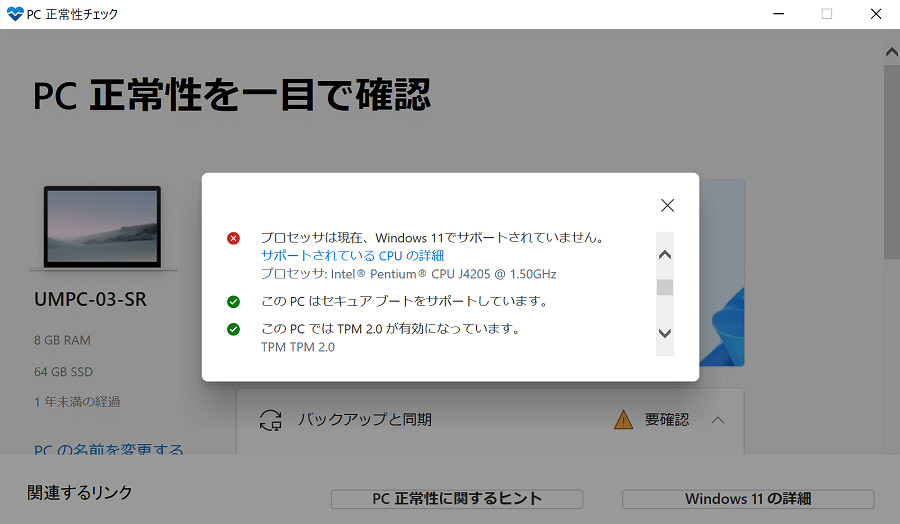Screen dimensions: 900x524
Task: Click the 要確認 warning triangle icon
Action: pyautogui.click(x=623, y=420)
